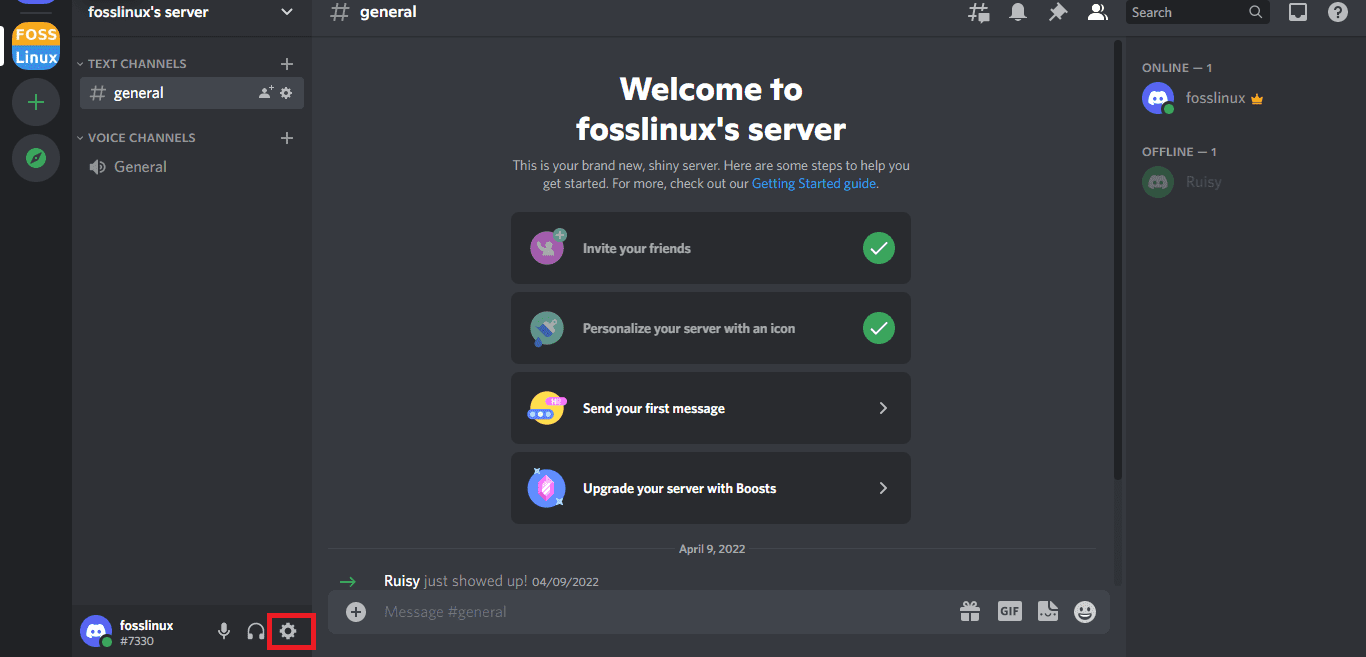1366x657 pixels.
Task: Open the emoji picker
Action: coord(1085,611)
